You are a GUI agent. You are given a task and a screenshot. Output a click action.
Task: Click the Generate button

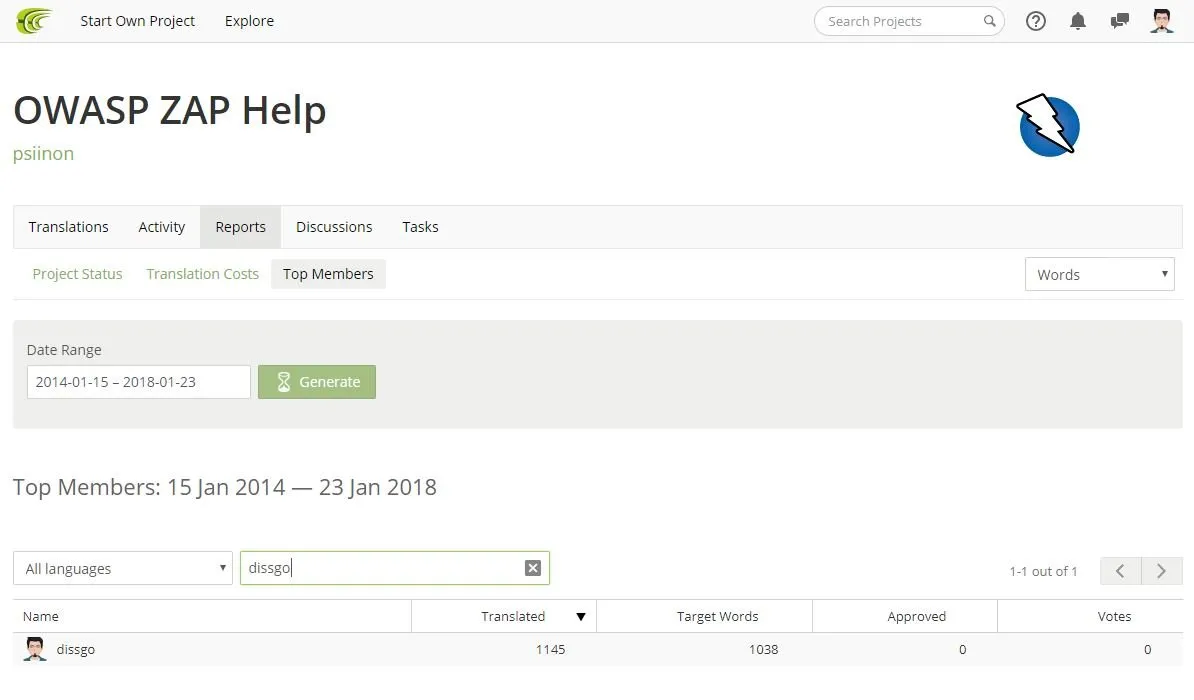point(317,382)
